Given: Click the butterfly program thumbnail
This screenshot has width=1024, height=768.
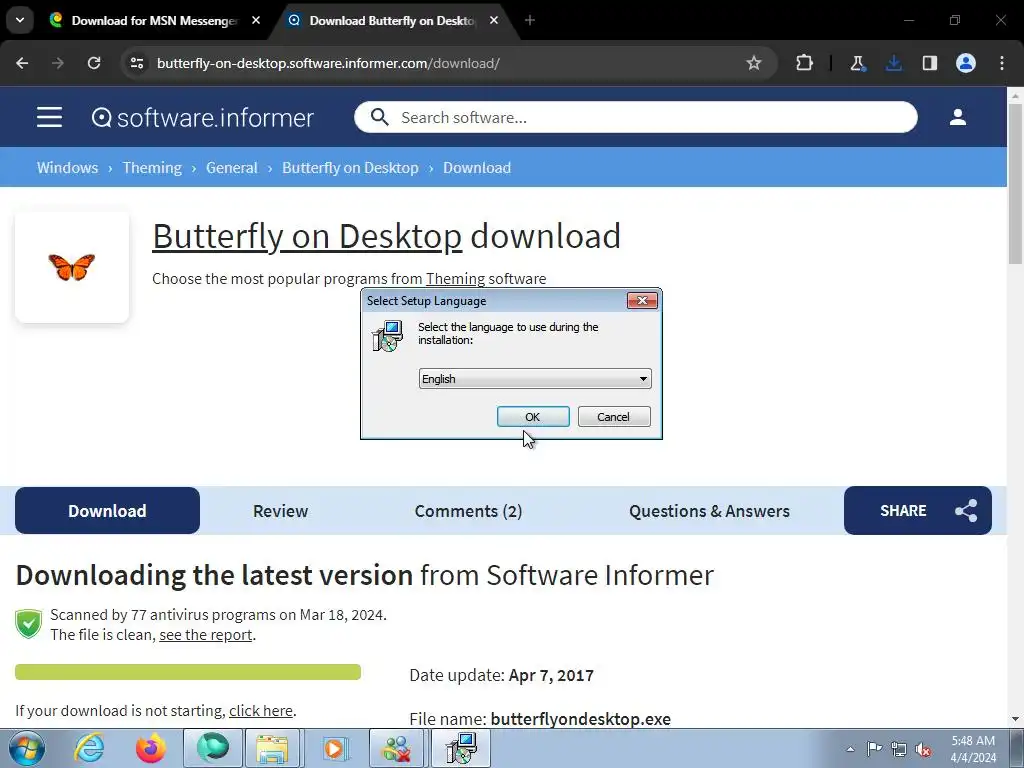Looking at the screenshot, I should click(x=72, y=267).
